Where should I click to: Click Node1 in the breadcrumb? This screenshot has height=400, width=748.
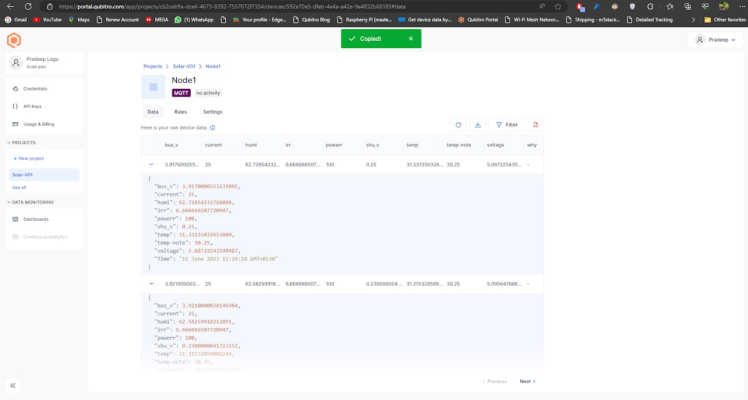click(x=213, y=66)
